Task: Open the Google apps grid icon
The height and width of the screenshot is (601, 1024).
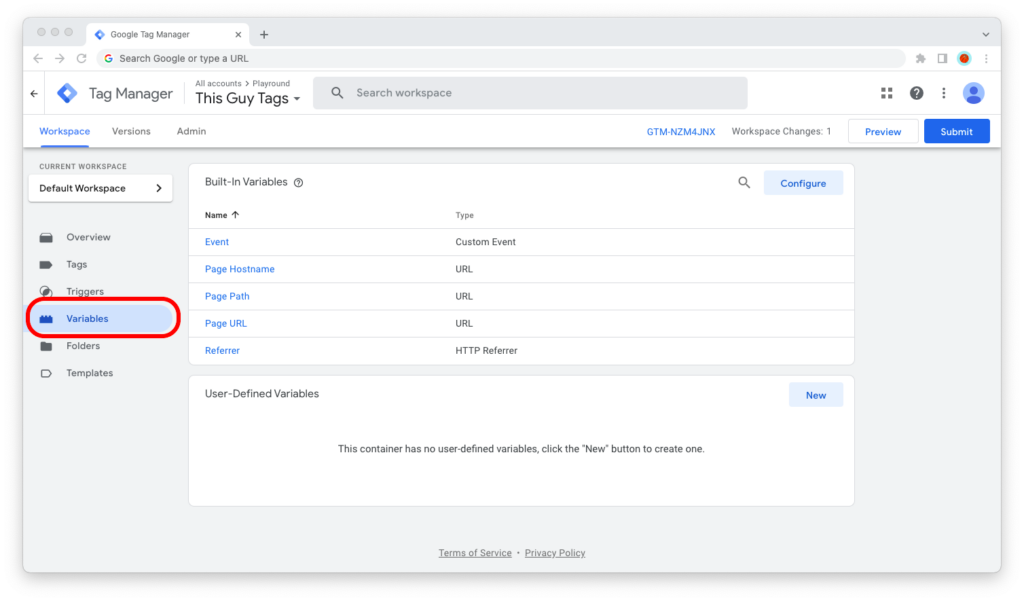Action: coord(886,93)
